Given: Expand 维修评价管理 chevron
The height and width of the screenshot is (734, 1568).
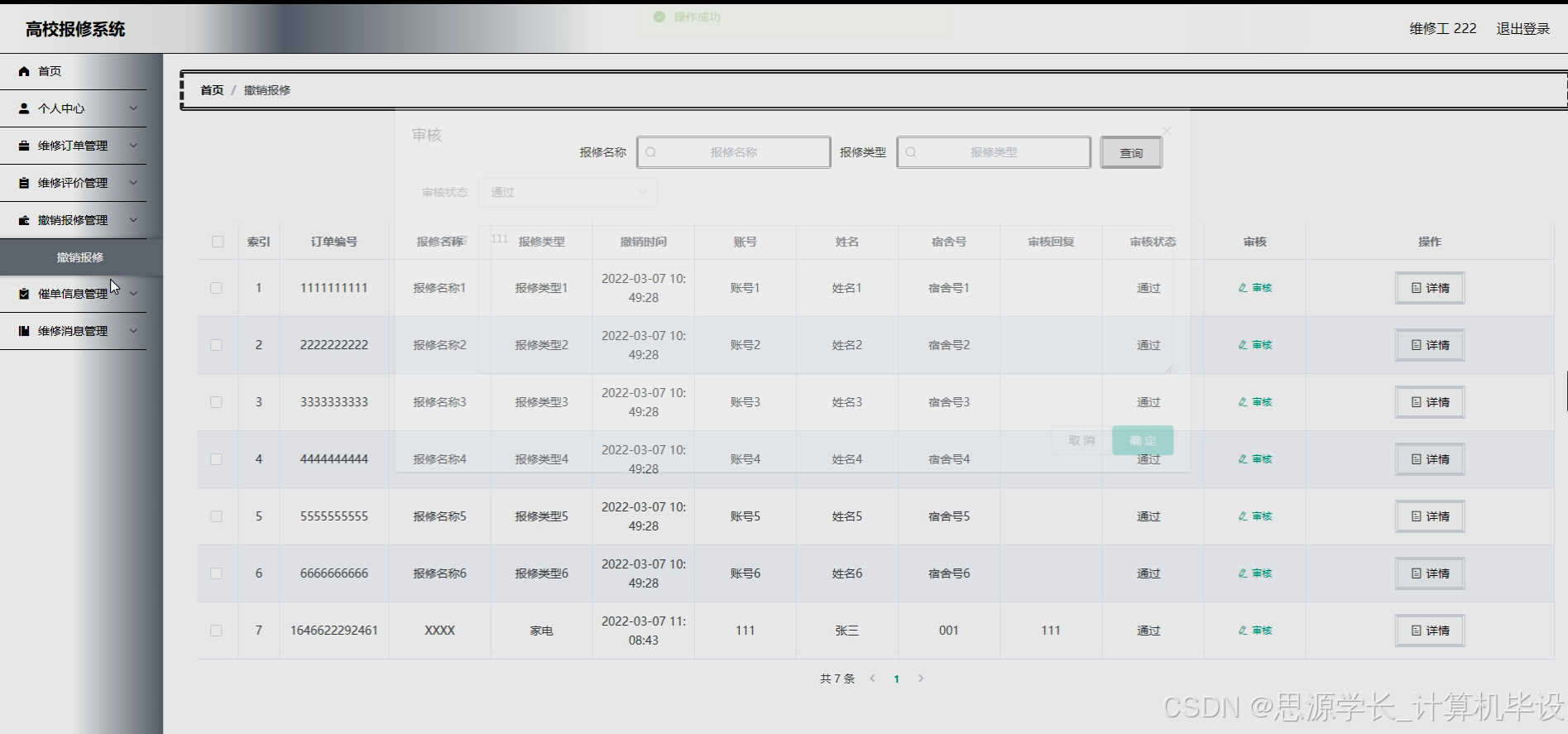Looking at the screenshot, I should point(133,183).
